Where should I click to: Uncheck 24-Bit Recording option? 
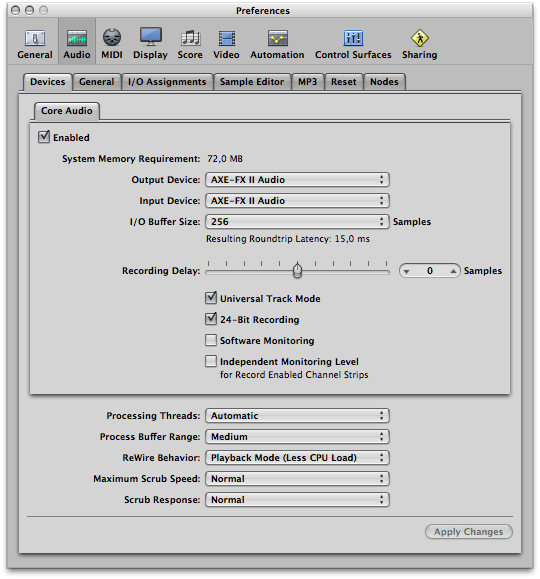tap(211, 319)
